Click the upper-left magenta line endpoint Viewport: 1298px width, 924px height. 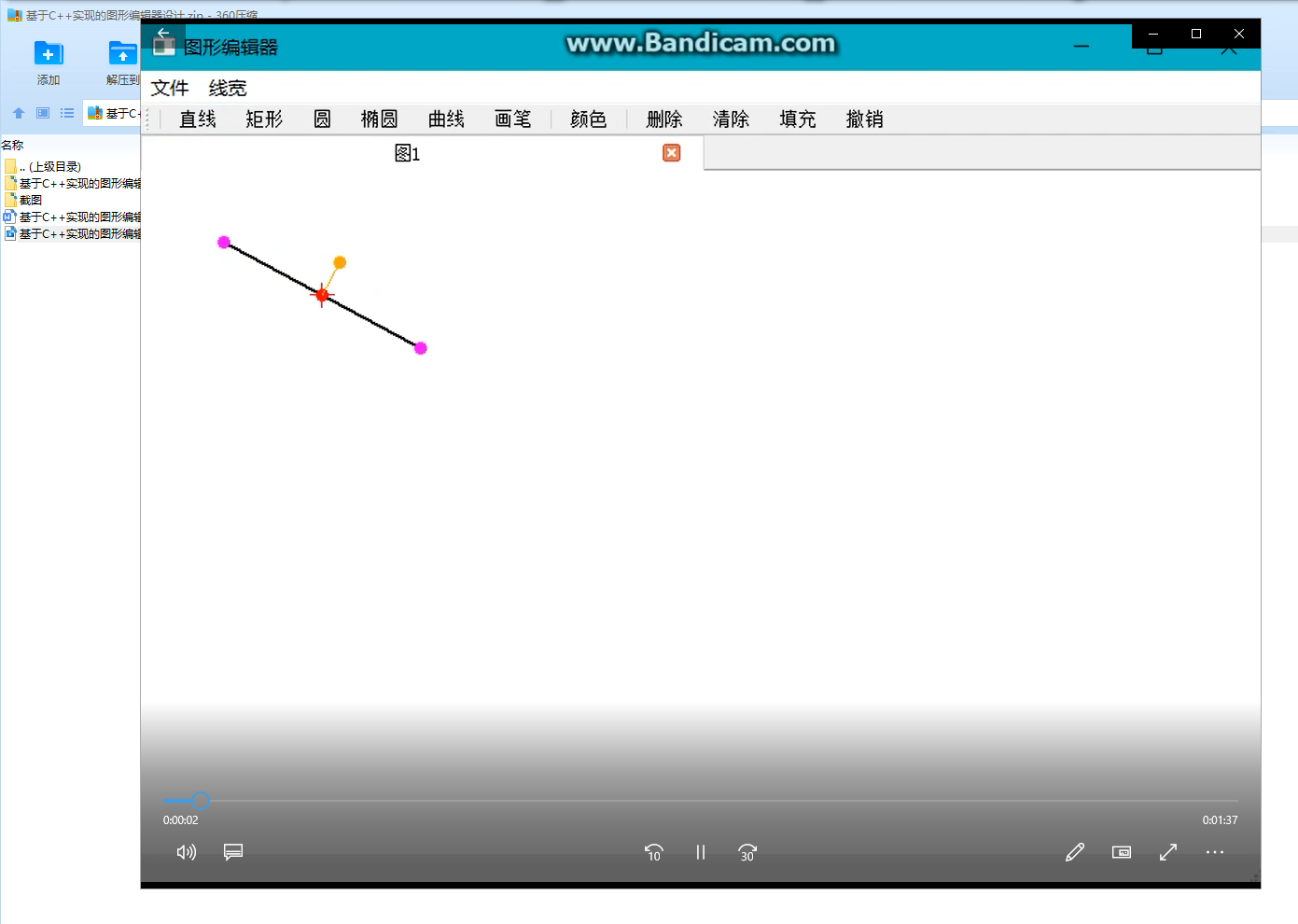[224, 242]
